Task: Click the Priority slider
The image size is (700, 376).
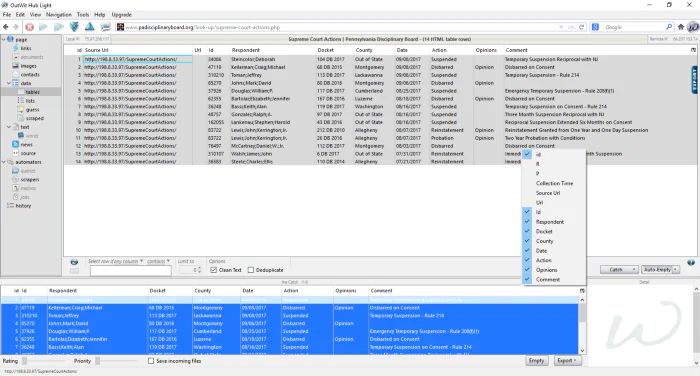Action: 117,361
